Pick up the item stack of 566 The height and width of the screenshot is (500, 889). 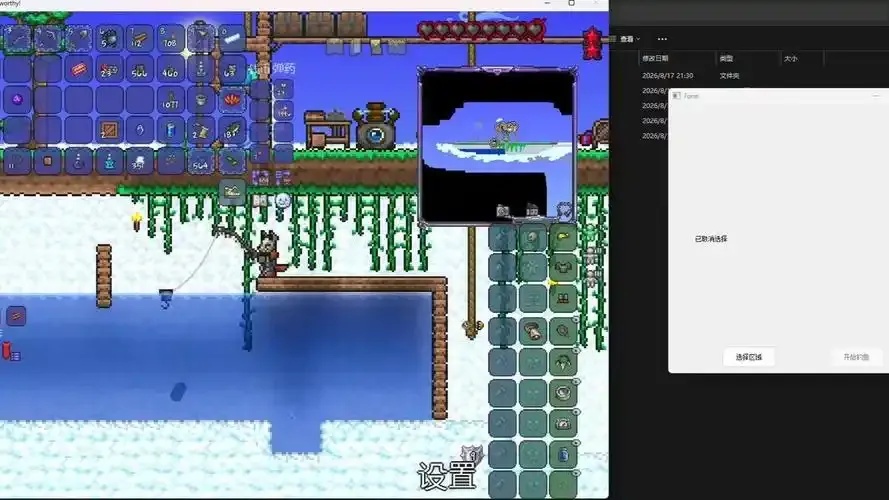coord(139,70)
